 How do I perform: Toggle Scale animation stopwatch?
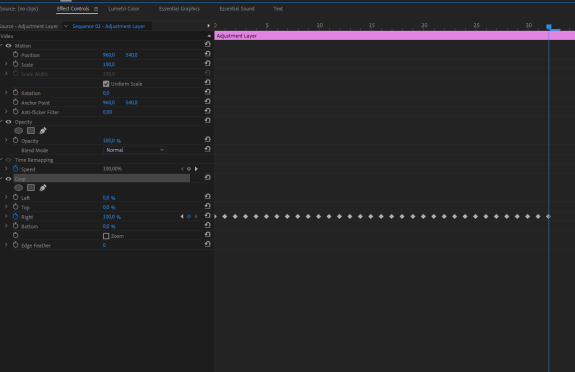[15, 64]
